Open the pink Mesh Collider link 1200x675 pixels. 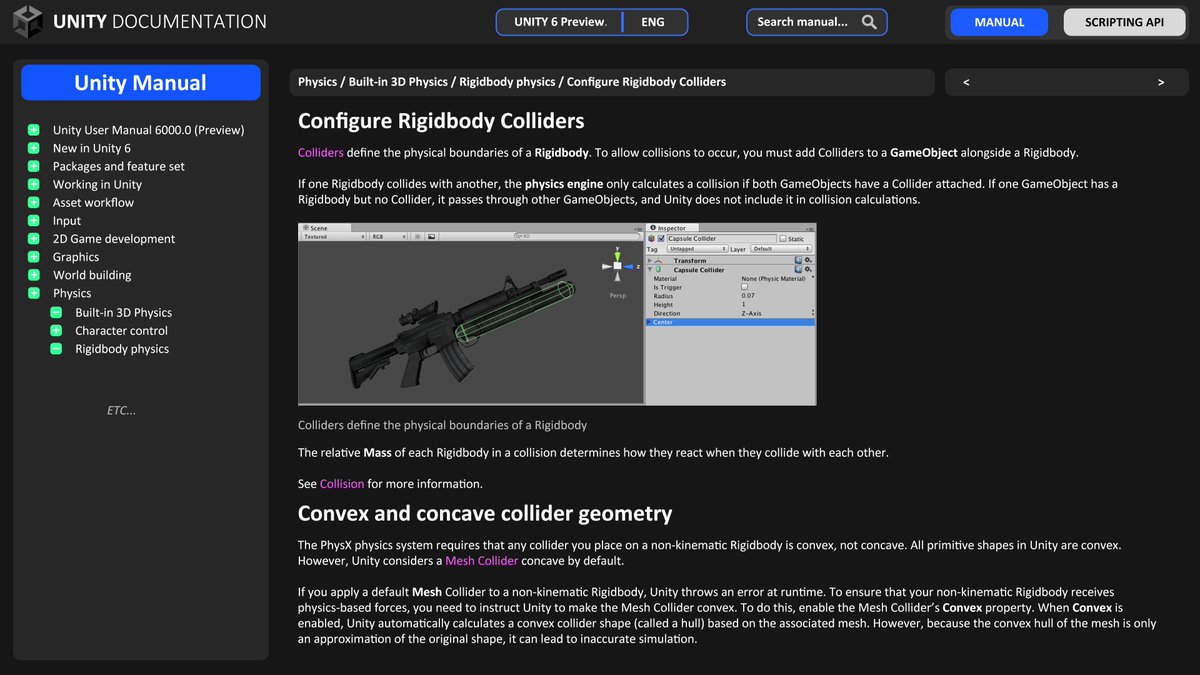tap(482, 561)
